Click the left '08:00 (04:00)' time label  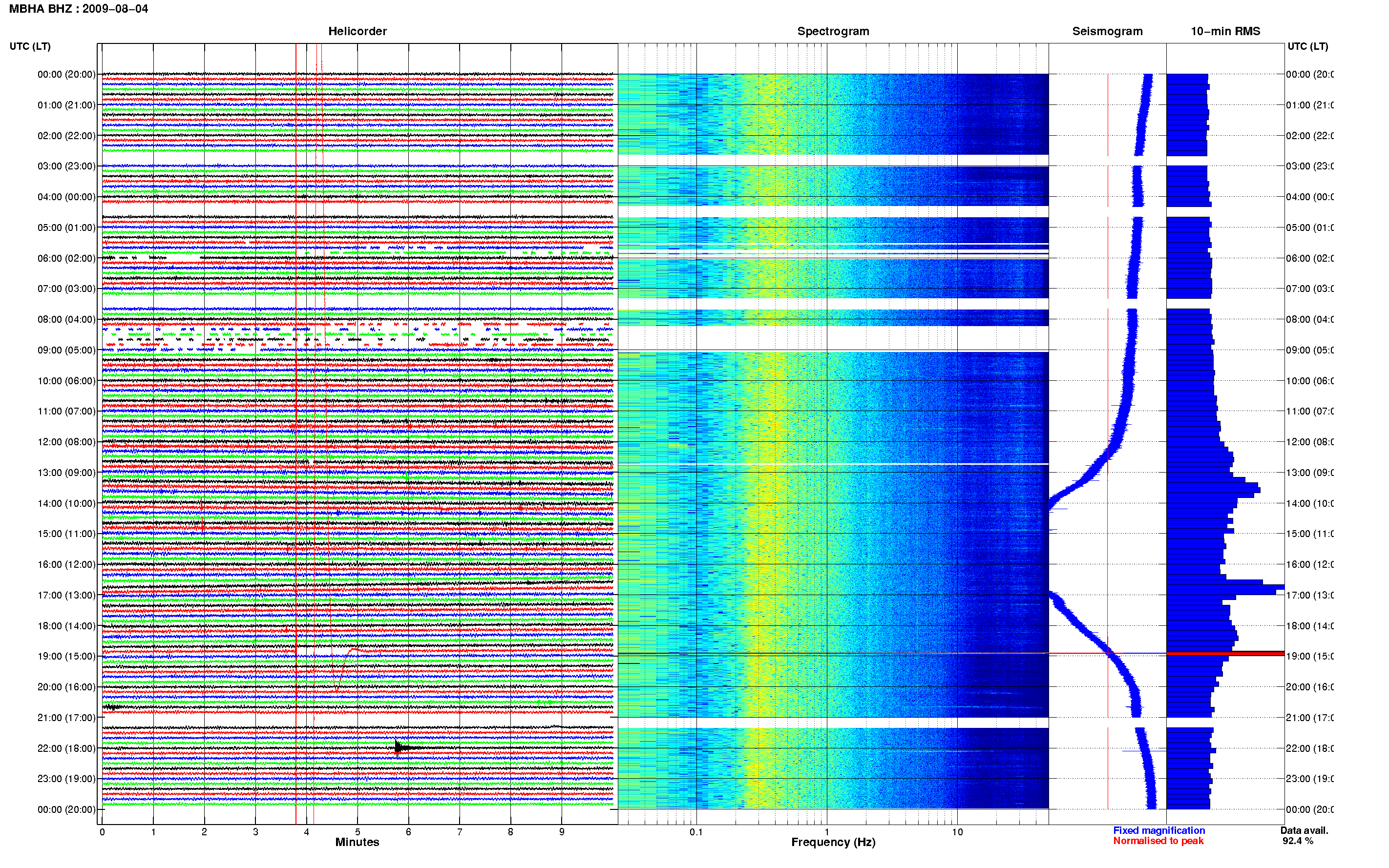(66, 319)
